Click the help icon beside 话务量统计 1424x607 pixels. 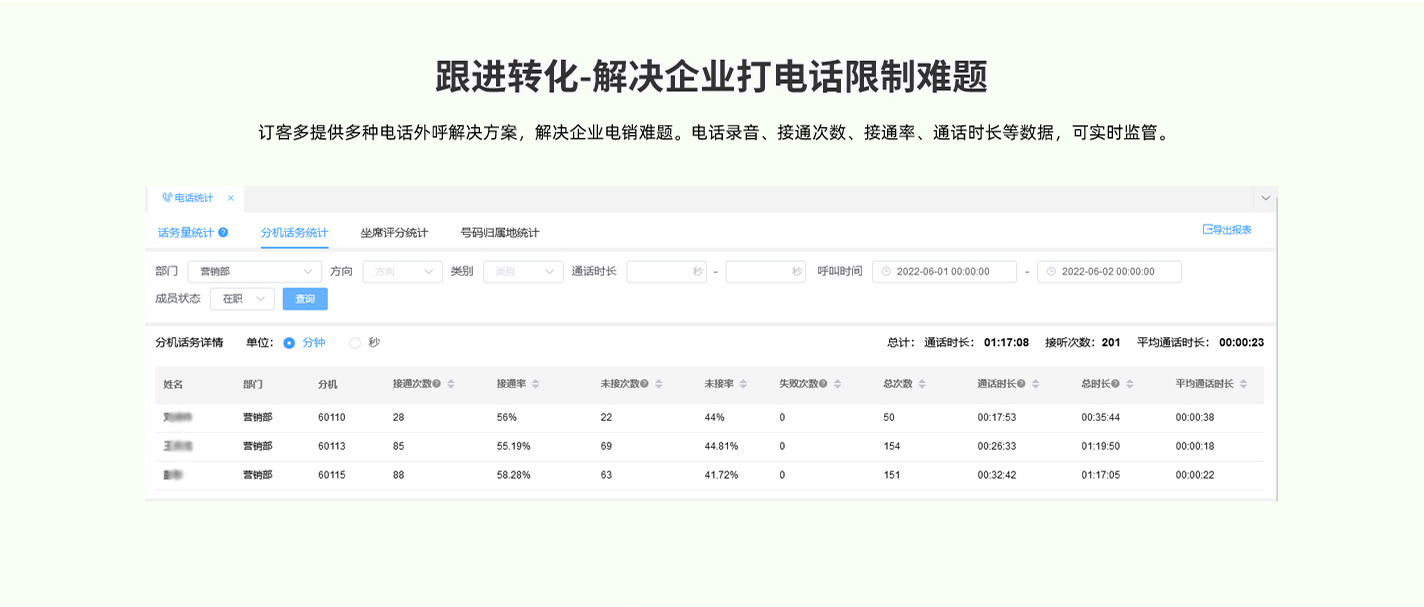click(223, 233)
